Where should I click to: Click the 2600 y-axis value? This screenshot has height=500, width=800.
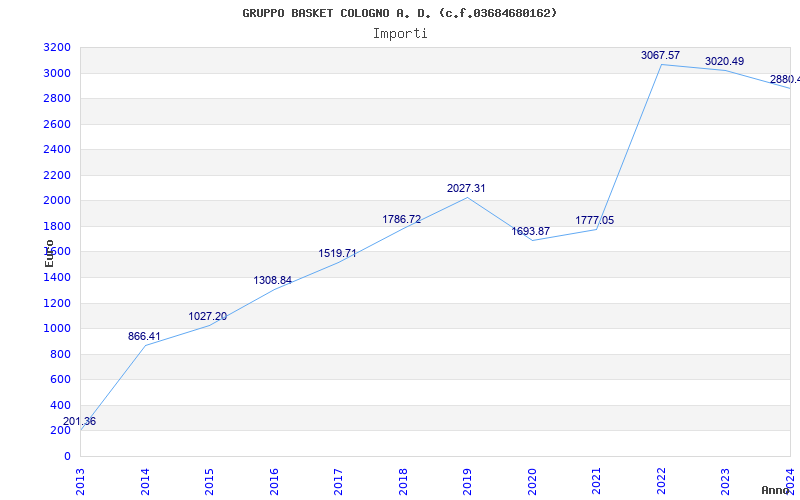(x=57, y=124)
